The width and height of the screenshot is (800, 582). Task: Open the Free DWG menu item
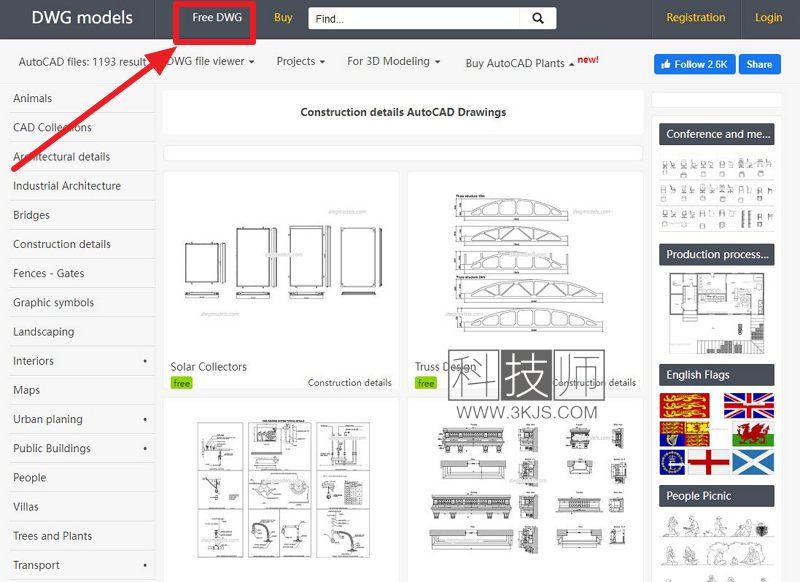click(217, 17)
